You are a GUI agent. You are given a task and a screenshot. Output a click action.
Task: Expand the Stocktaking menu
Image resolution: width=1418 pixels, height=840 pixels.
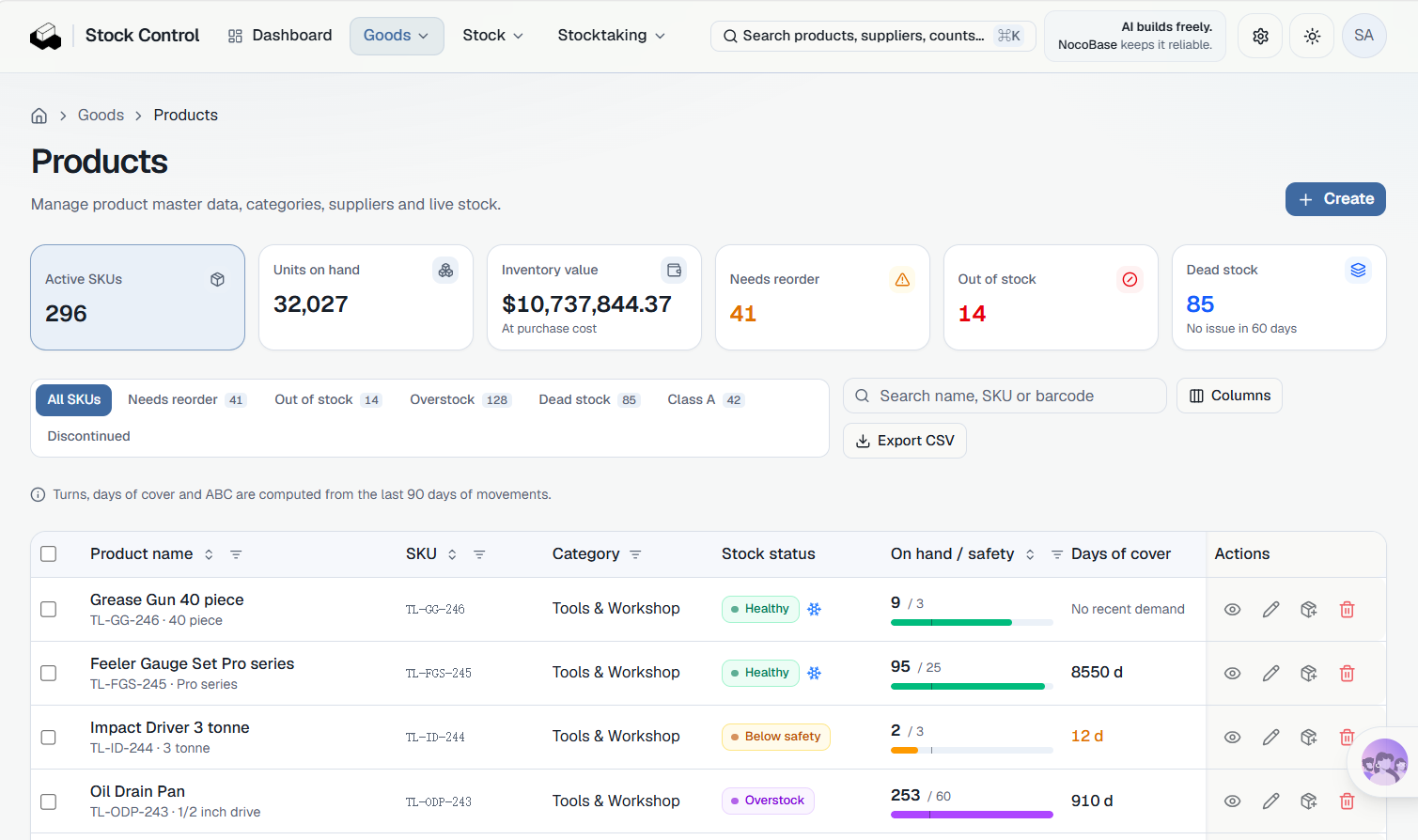(x=612, y=36)
